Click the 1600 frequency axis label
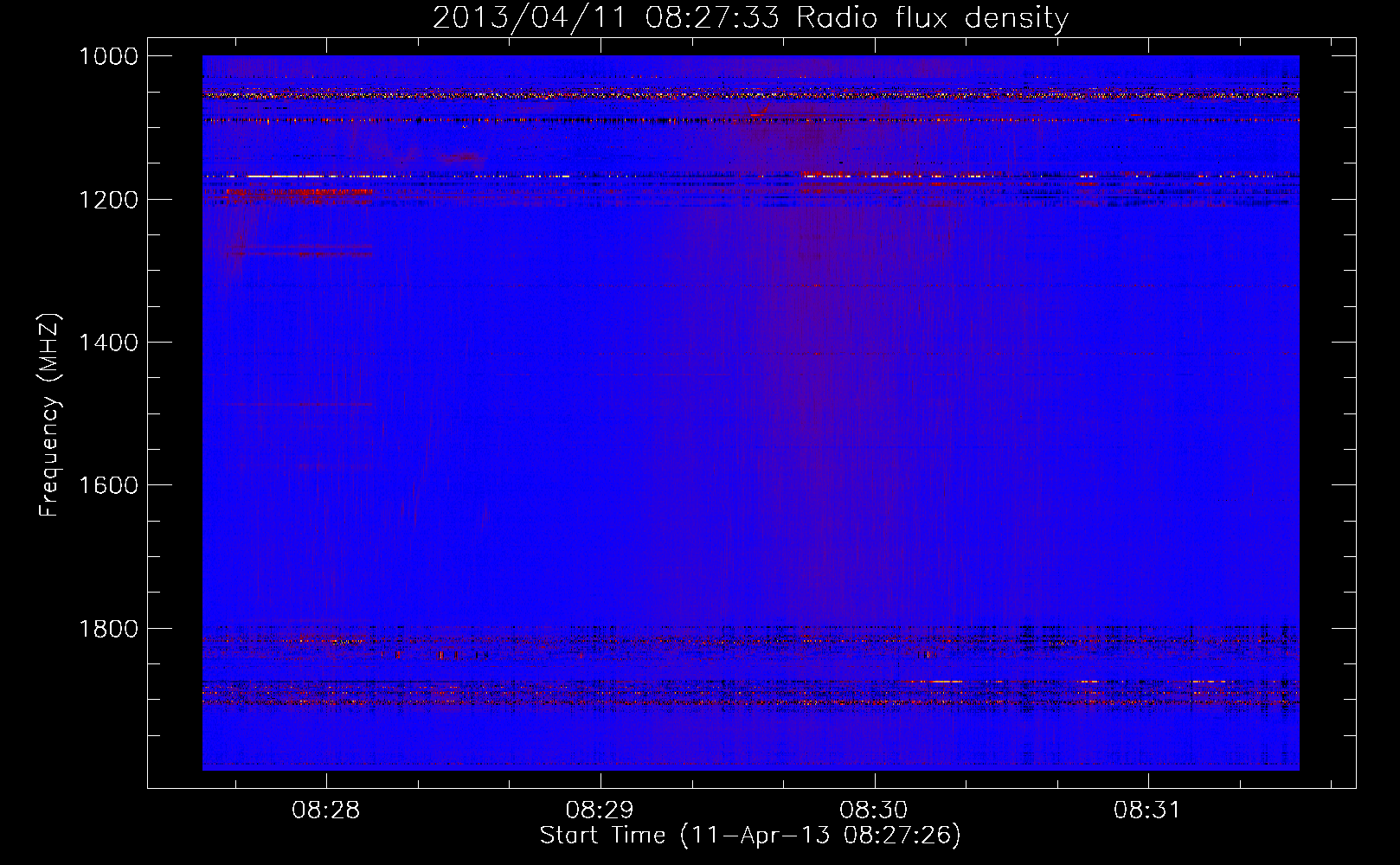 108,485
